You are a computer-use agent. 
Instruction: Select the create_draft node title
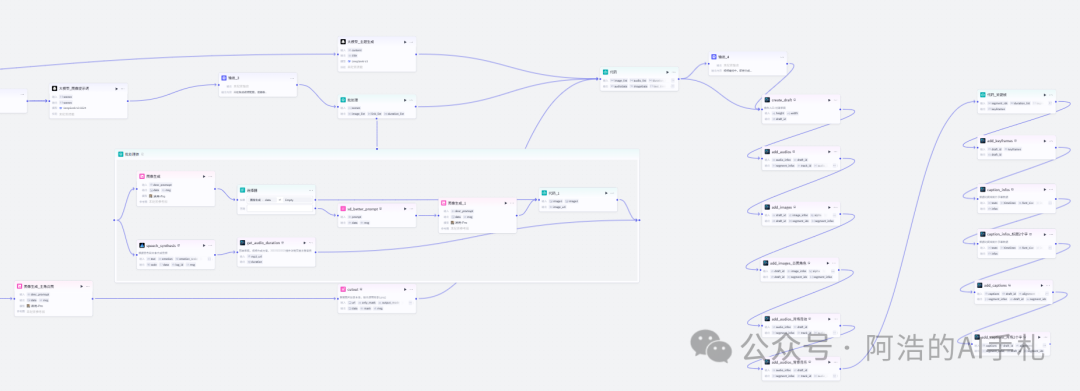781,100
